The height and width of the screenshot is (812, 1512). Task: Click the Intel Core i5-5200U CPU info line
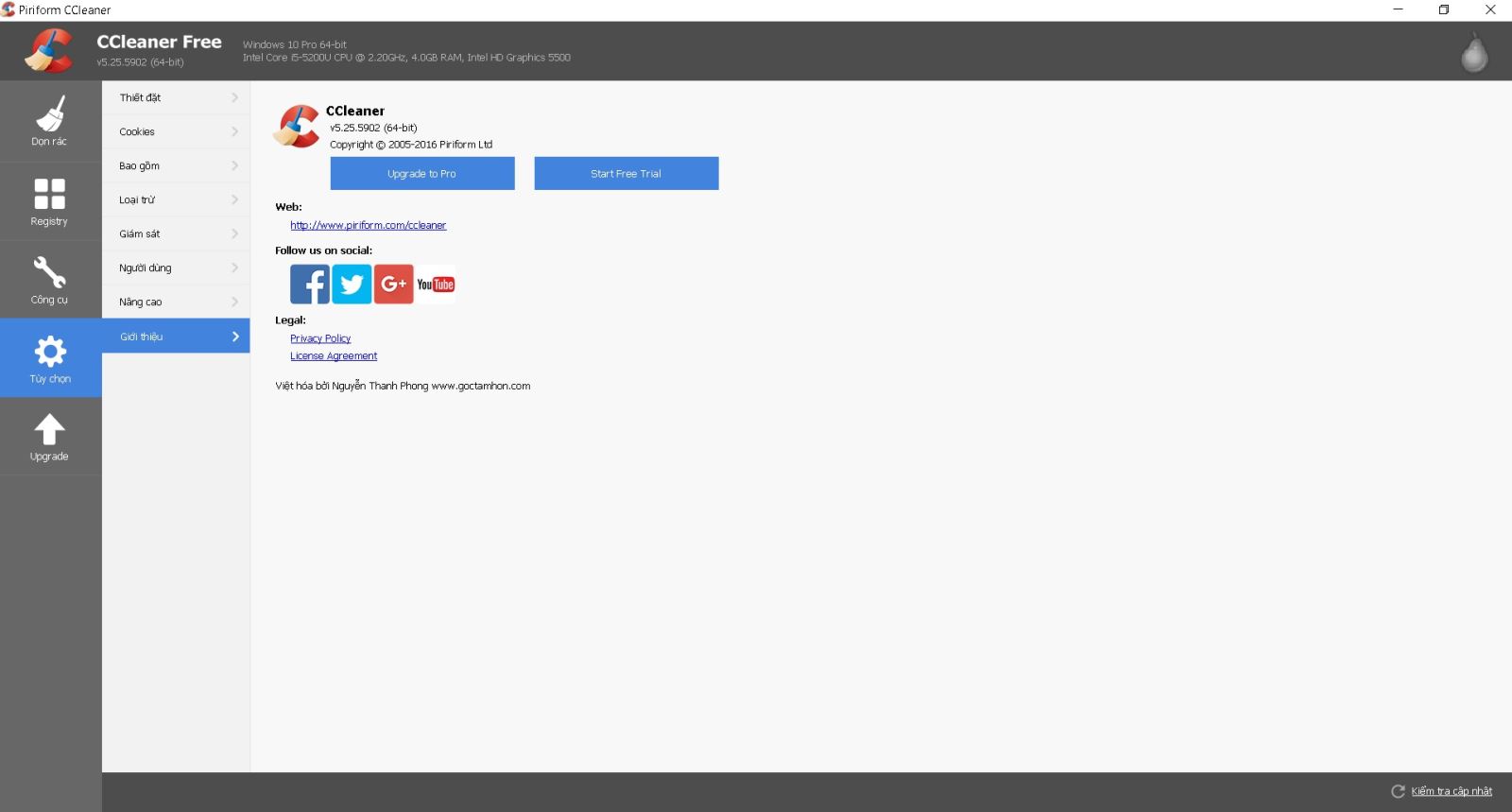point(406,58)
